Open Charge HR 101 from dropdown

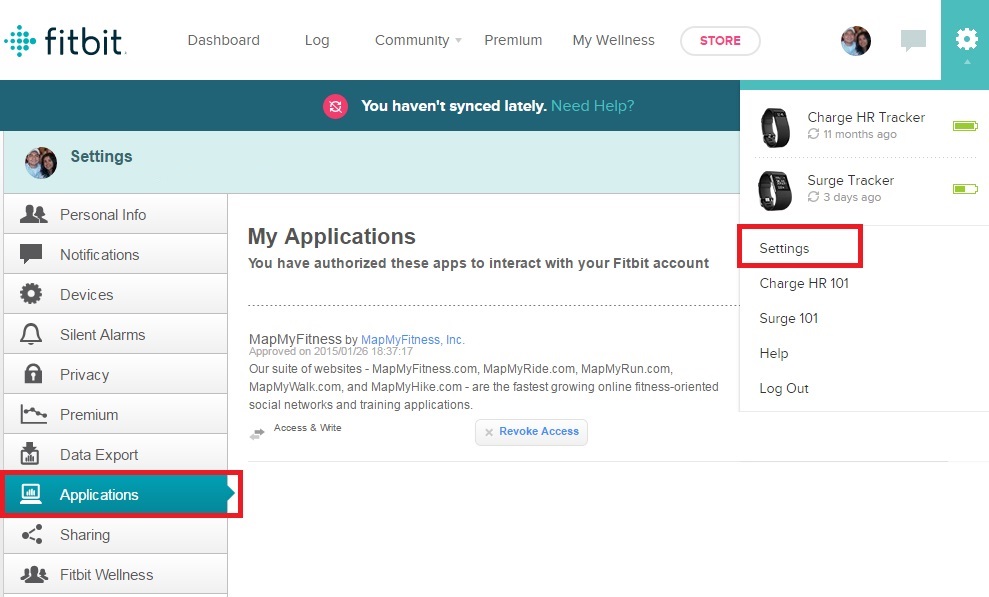click(804, 283)
